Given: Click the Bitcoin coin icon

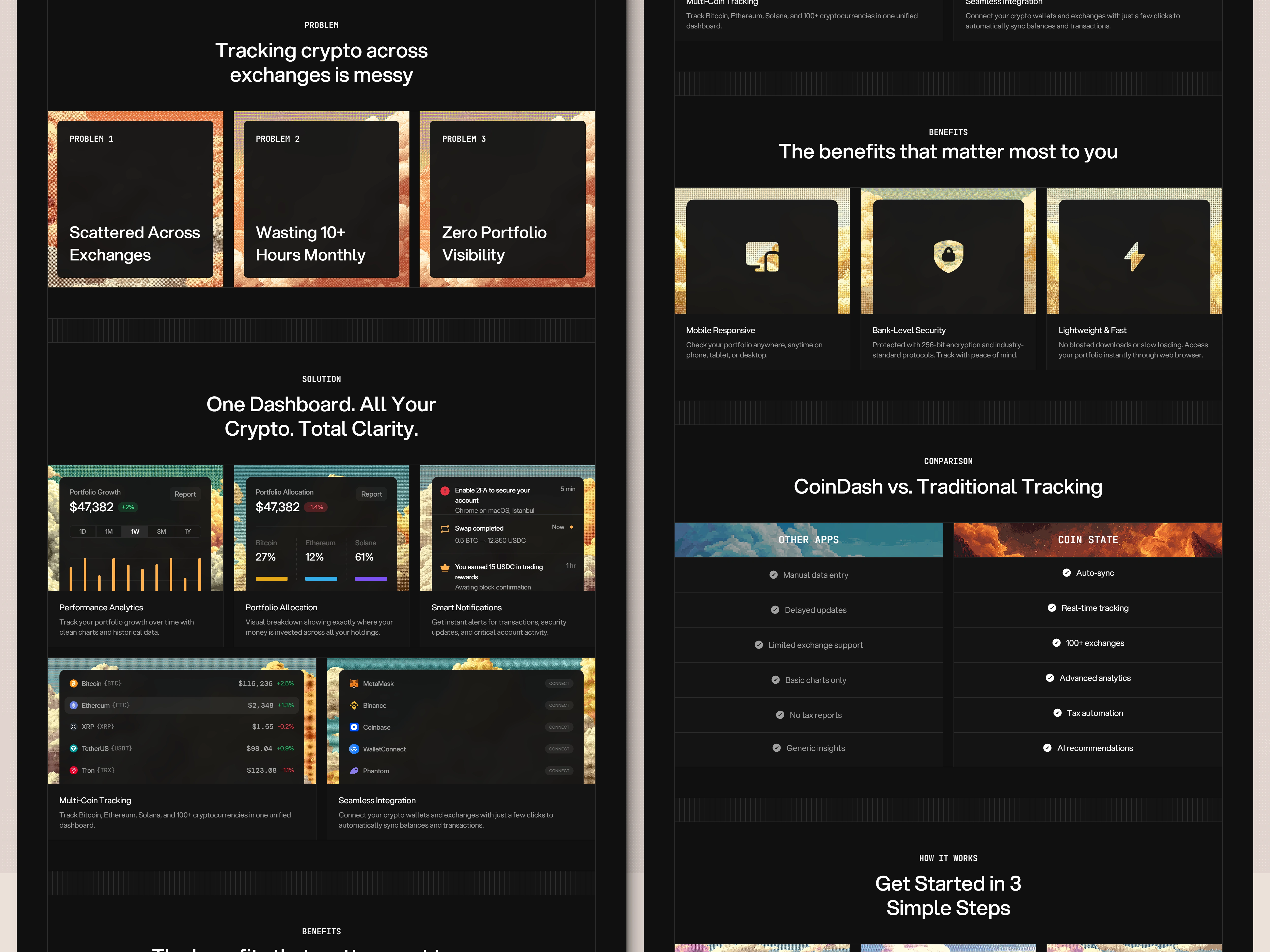Looking at the screenshot, I should [x=73, y=683].
